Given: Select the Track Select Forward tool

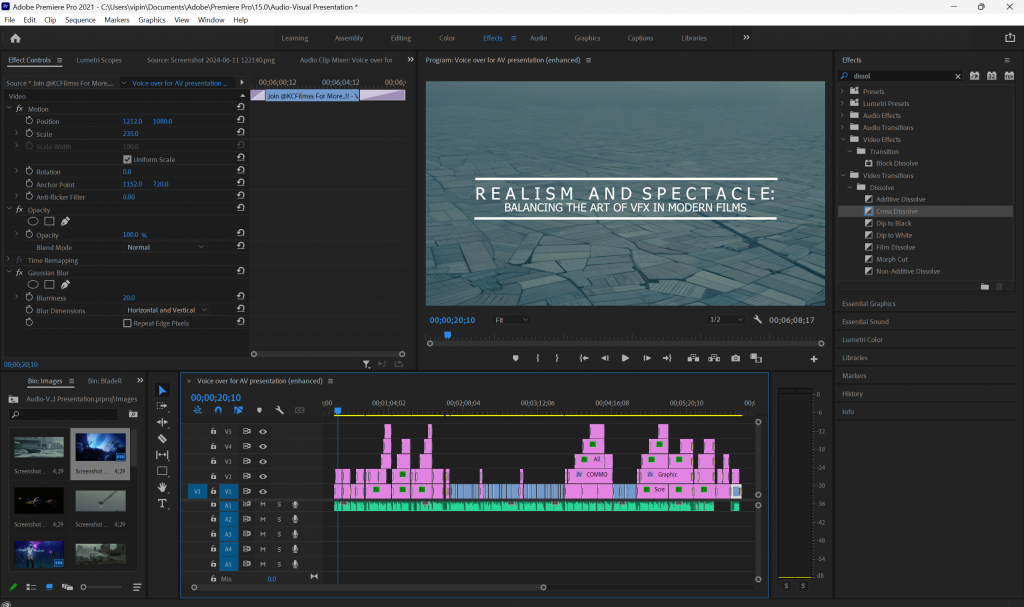Looking at the screenshot, I should point(162,406).
